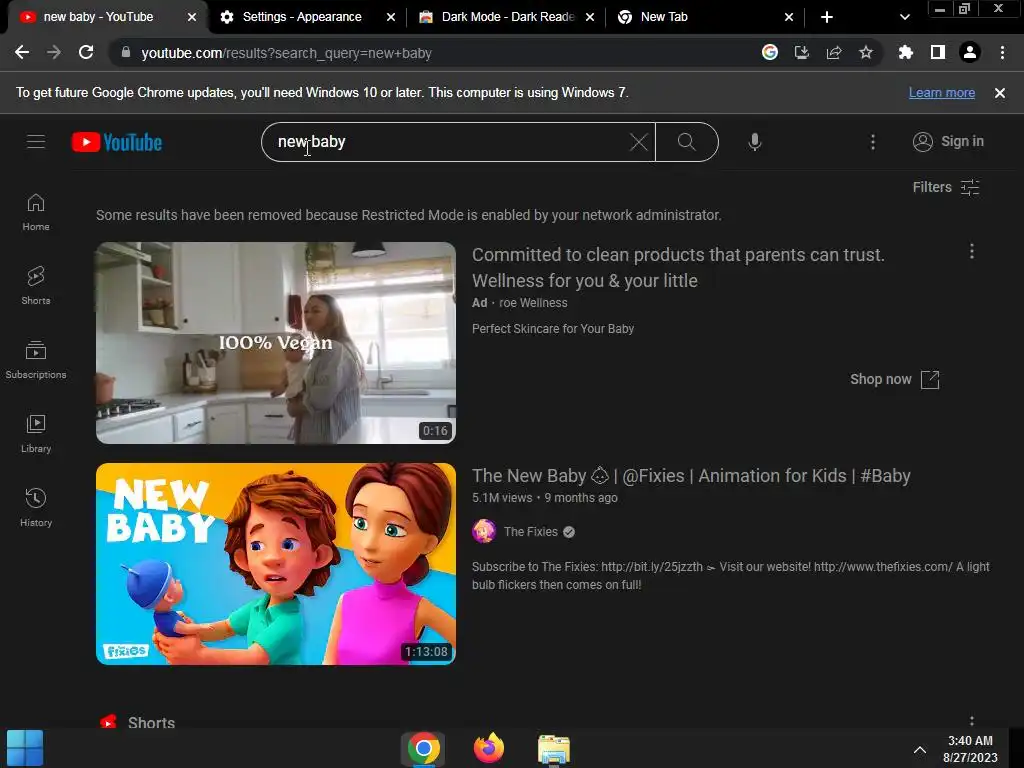The image size is (1024, 768).
Task: Expand the tab search dropdown
Action: click(x=904, y=18)
